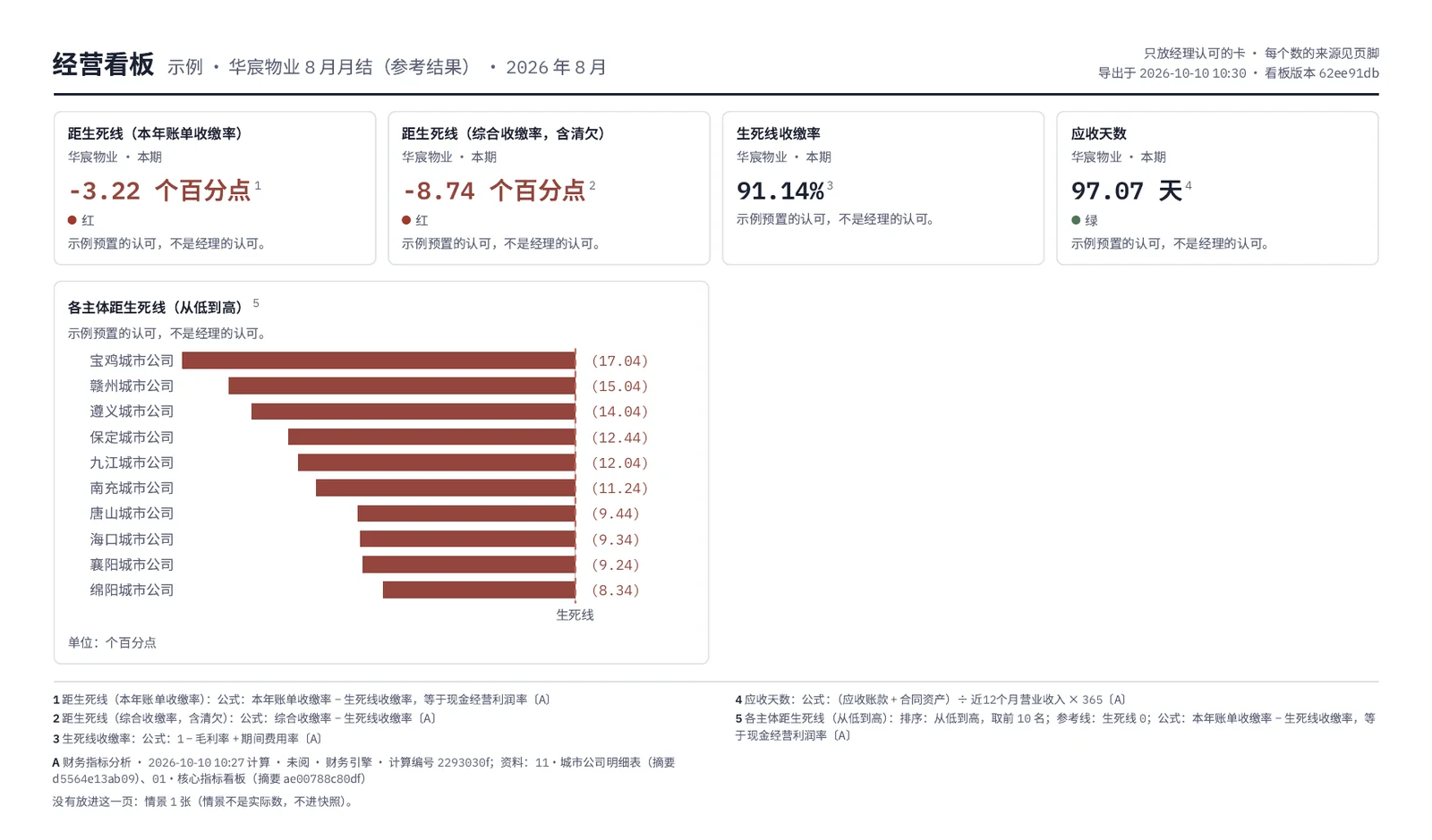Select the 宝鸡城市公司 bar
Viewport: 1432px width, 840px height.
pos(379,361)
